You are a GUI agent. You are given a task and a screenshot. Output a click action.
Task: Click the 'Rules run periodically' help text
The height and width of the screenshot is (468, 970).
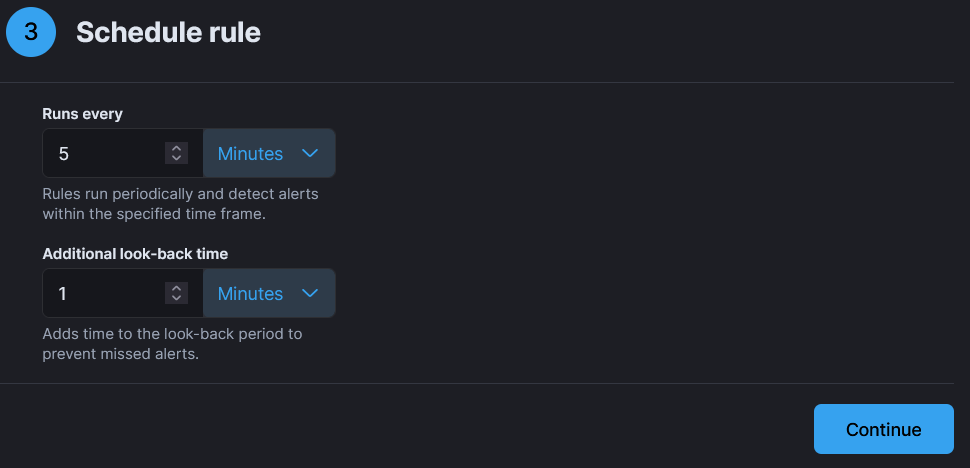click(180, 204)
